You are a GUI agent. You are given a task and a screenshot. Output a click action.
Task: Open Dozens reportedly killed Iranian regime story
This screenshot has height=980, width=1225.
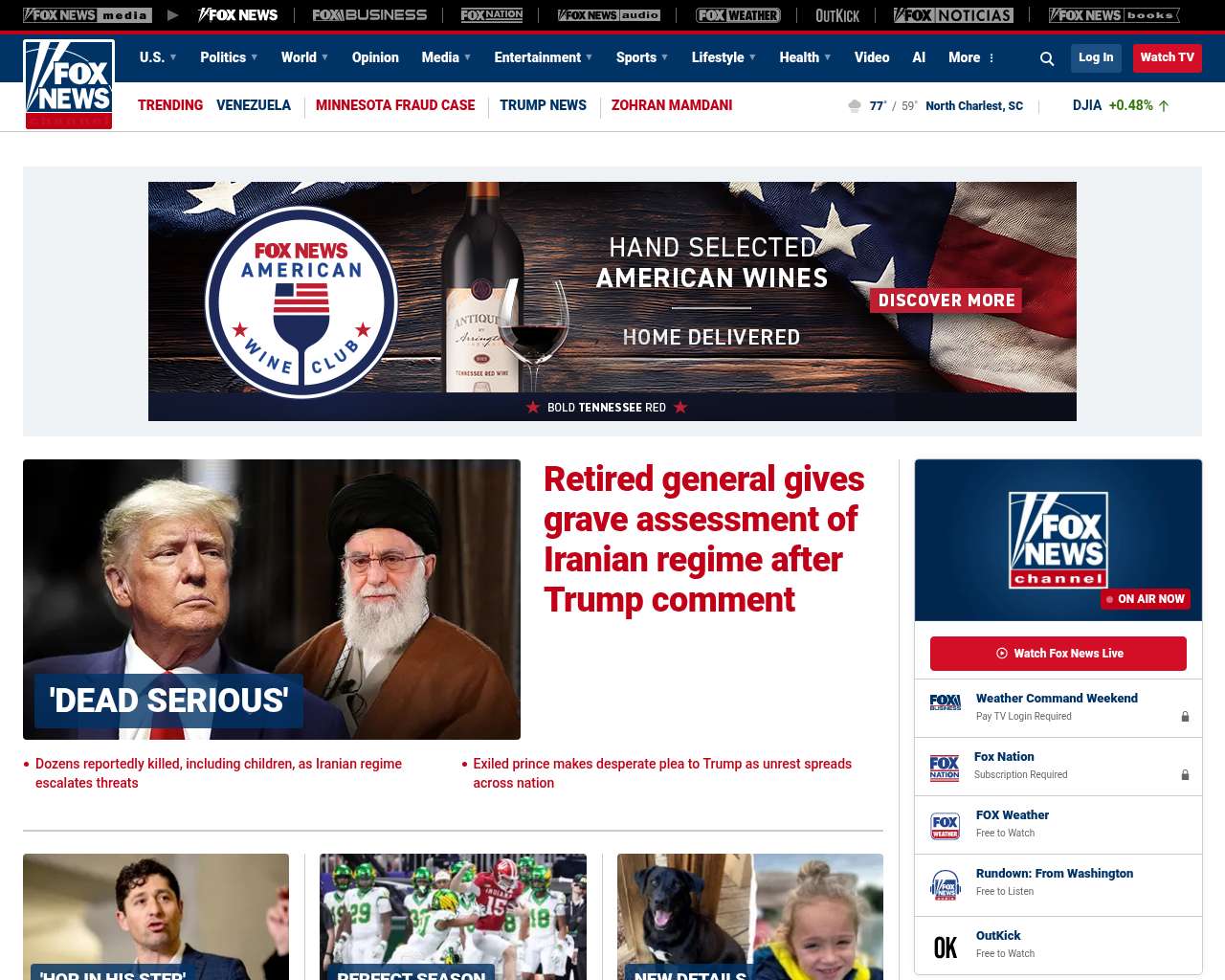[218, 773]
